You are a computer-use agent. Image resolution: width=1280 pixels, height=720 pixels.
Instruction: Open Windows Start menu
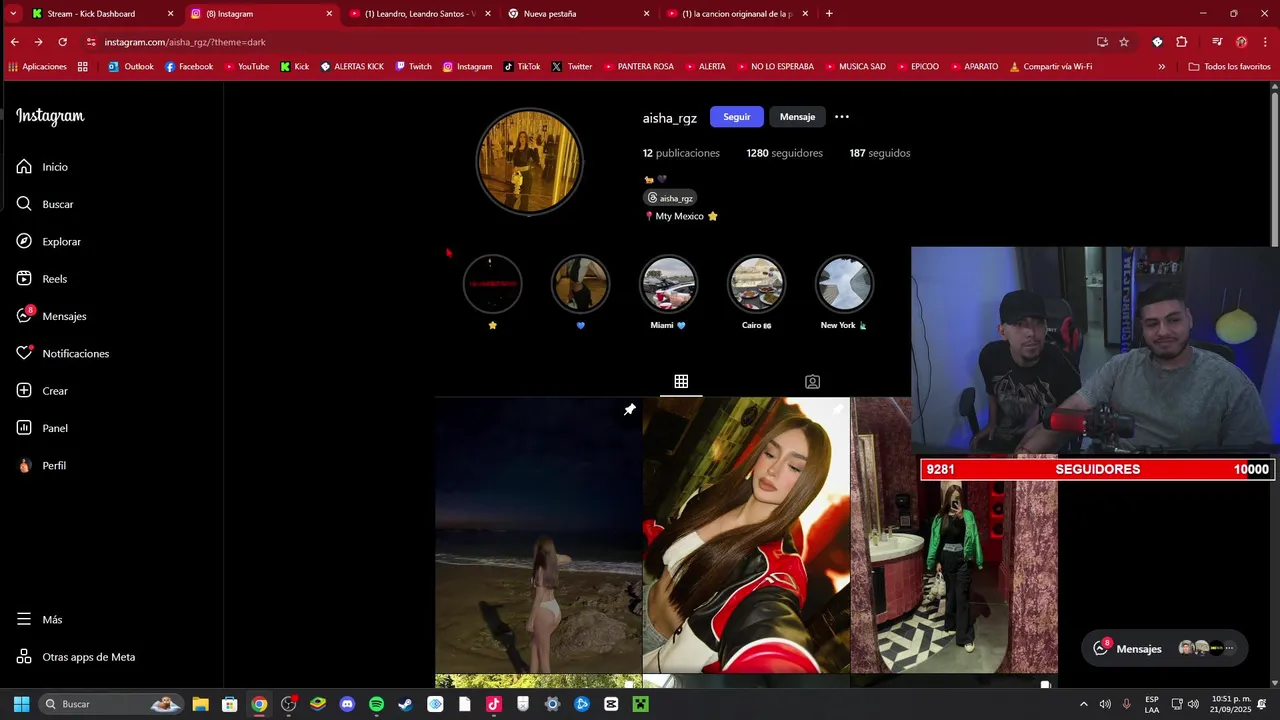click(x=21, y=704)
